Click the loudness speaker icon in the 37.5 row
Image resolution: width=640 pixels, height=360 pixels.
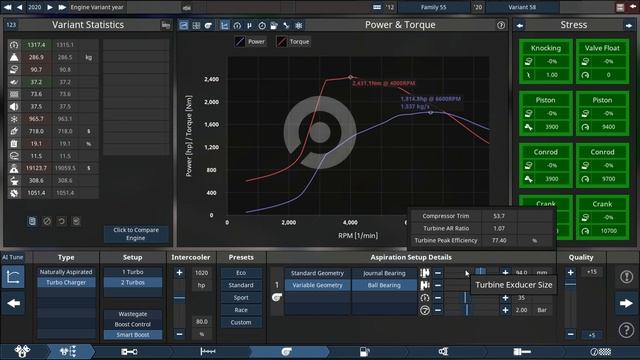[14, 107]
